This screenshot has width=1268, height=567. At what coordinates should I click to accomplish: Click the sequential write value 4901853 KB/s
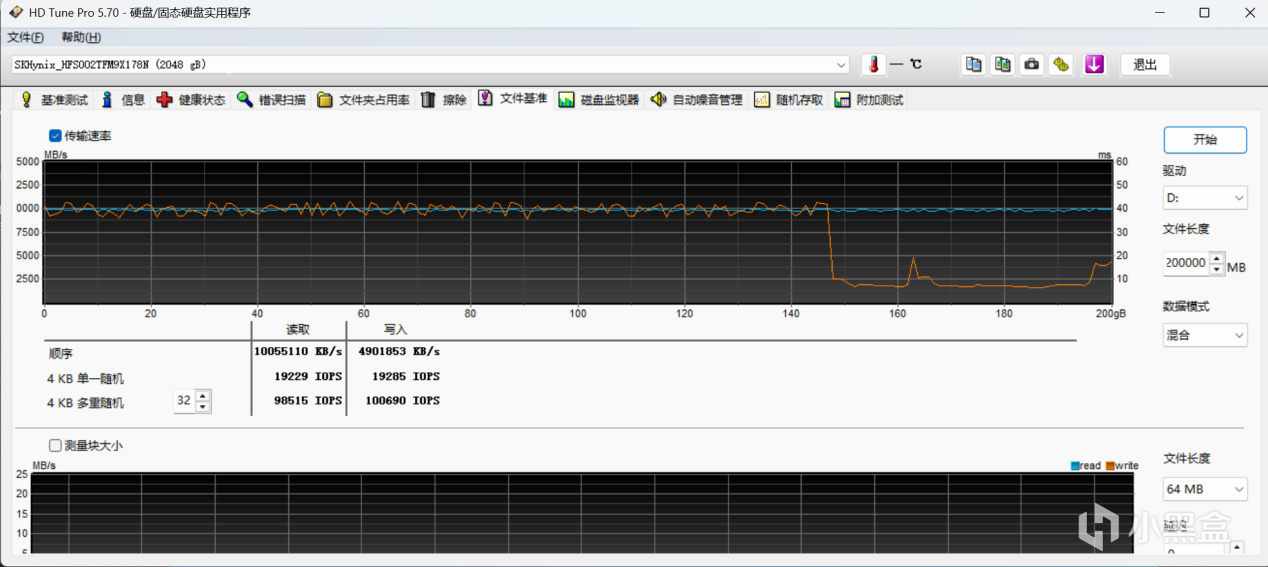pos(399,352)
